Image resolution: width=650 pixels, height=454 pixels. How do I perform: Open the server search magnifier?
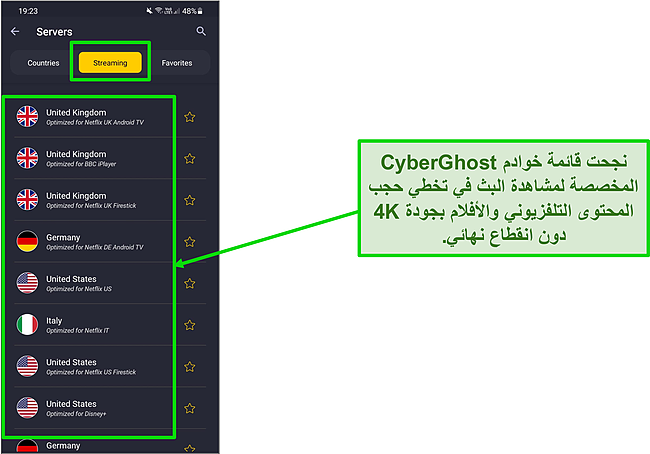coord(201,31)
